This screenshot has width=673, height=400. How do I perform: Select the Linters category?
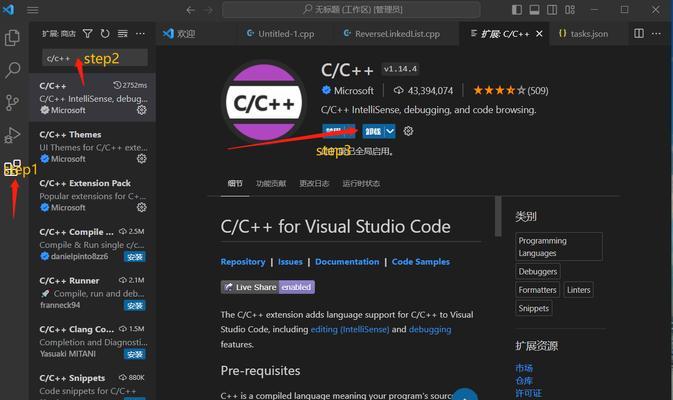pyautogui.click(x=579, y=290)
